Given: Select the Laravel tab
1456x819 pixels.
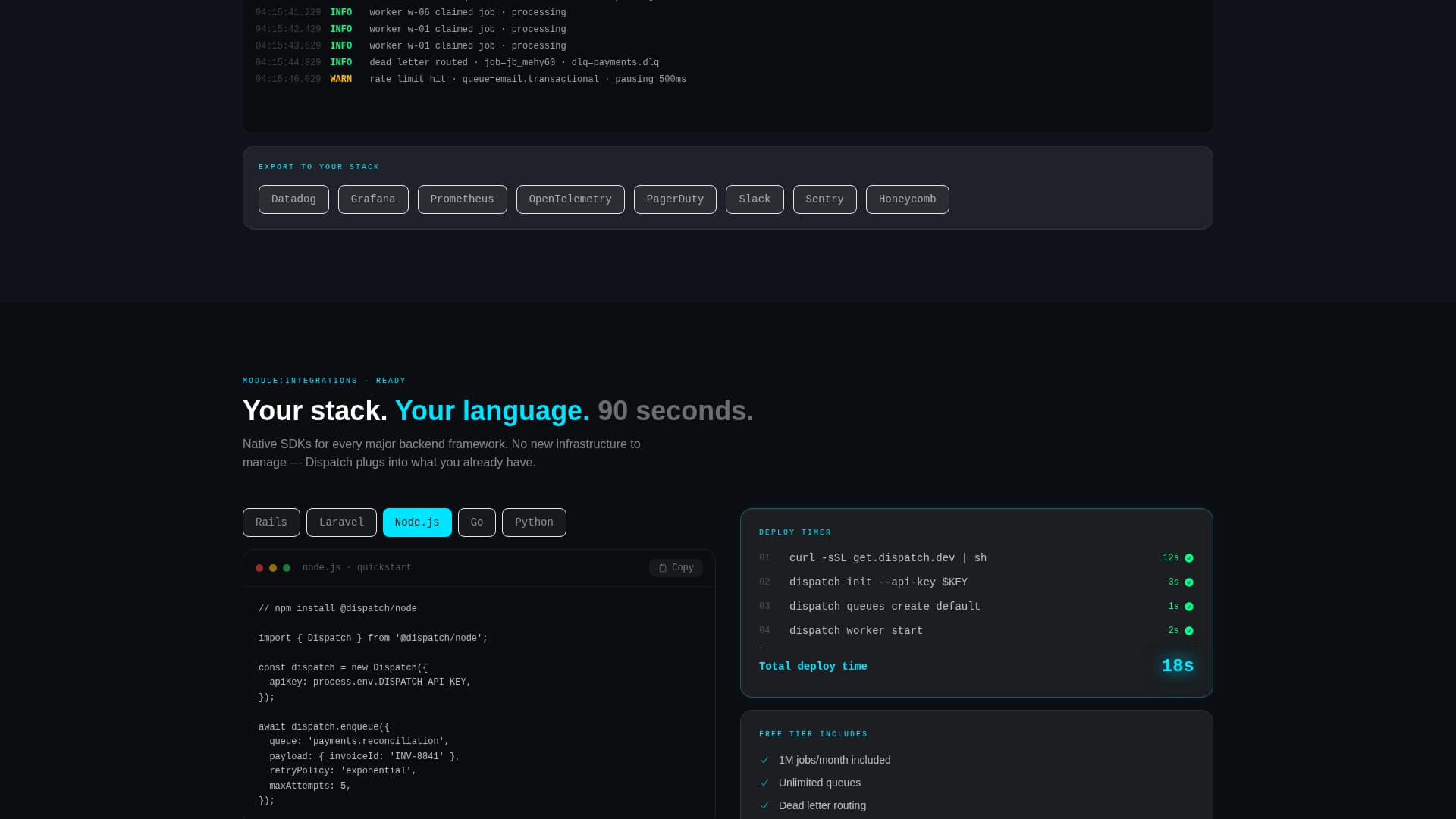Looking at the screenshot, I should 341,522.
